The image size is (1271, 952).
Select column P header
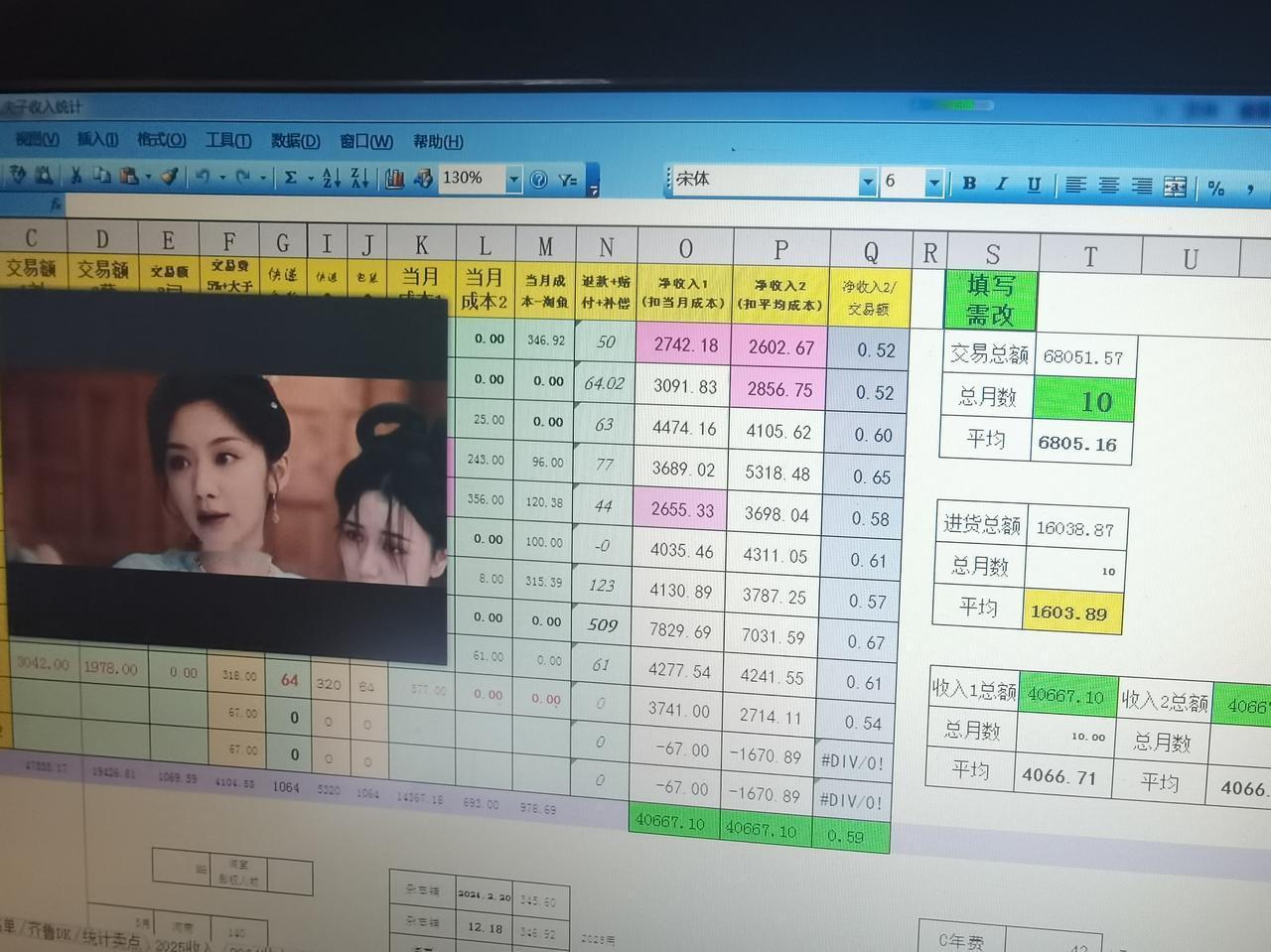click(780, 249)
